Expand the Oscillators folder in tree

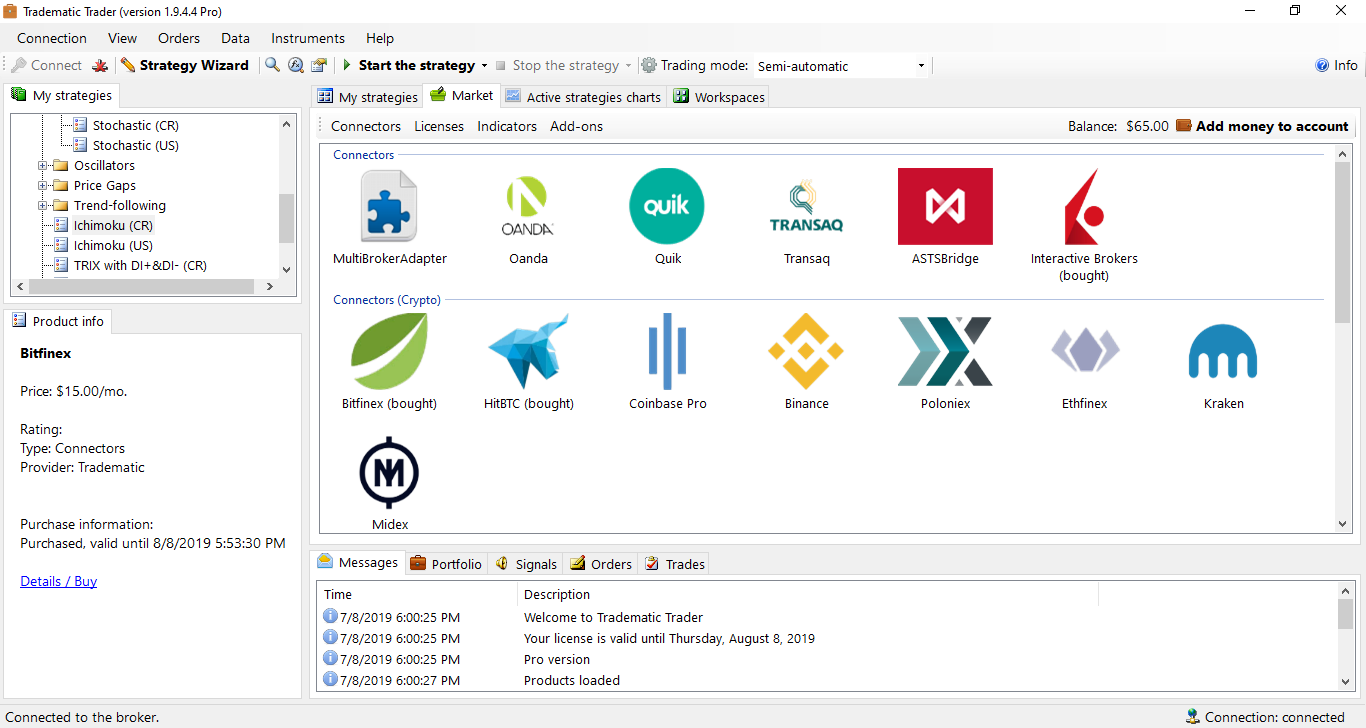coord(43,166)
